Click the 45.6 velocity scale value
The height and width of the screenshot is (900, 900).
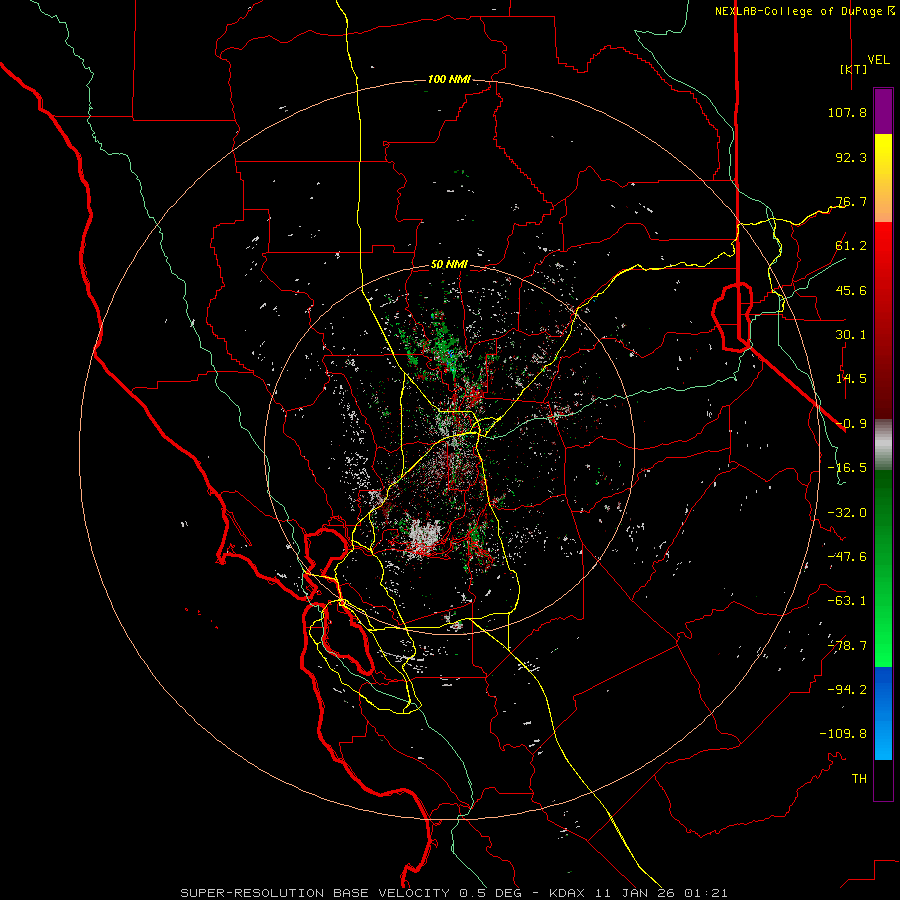pos(851,290)
